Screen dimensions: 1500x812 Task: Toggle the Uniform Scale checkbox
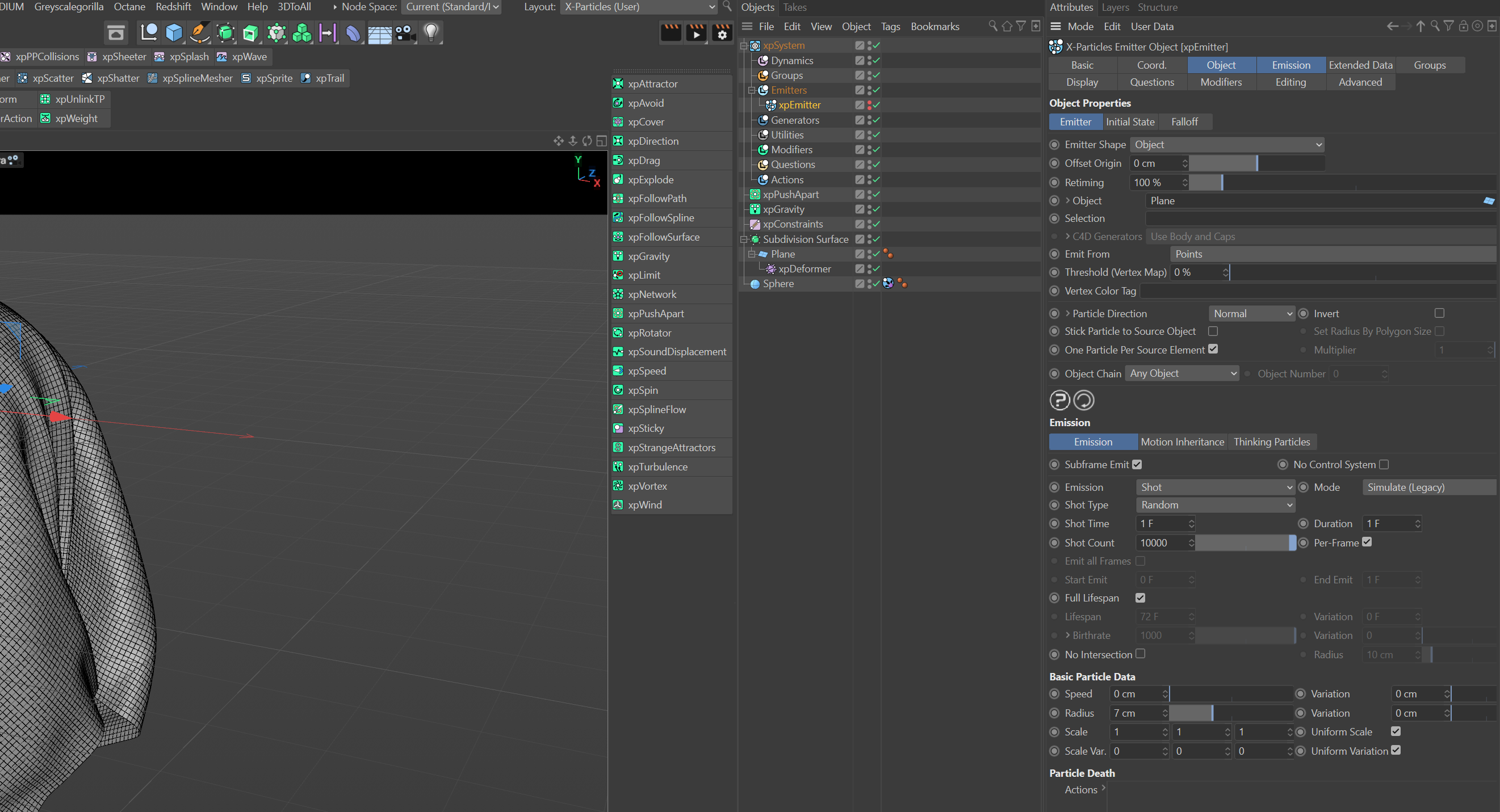tap(1396, 731)
